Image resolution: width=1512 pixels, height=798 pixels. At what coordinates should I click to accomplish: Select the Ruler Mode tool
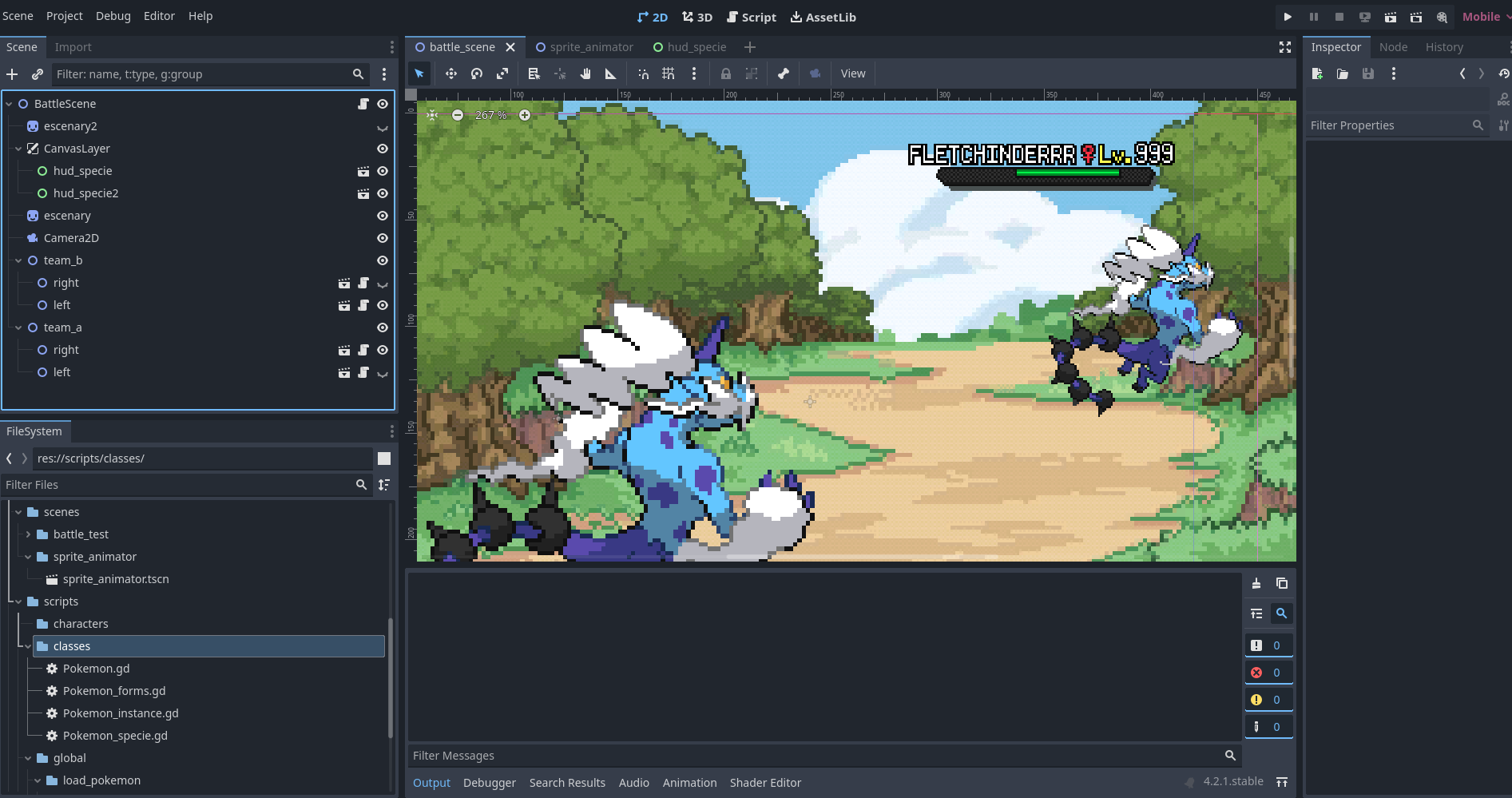610,73
